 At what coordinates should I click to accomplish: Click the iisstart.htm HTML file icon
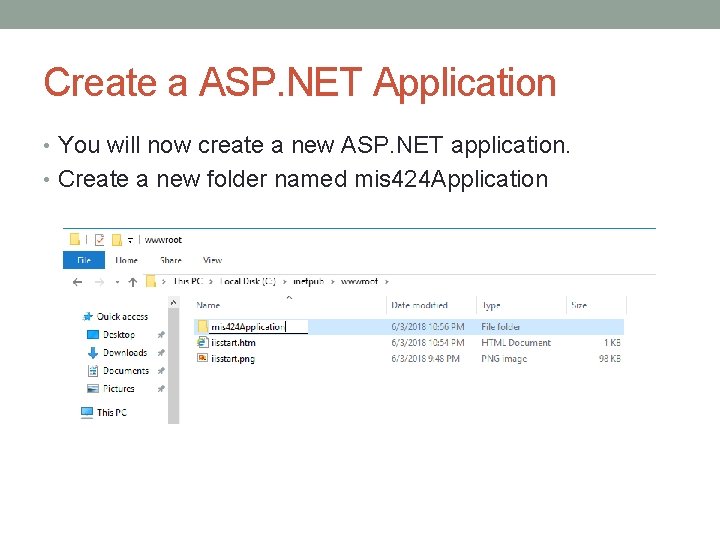click(x=202, y=342)
